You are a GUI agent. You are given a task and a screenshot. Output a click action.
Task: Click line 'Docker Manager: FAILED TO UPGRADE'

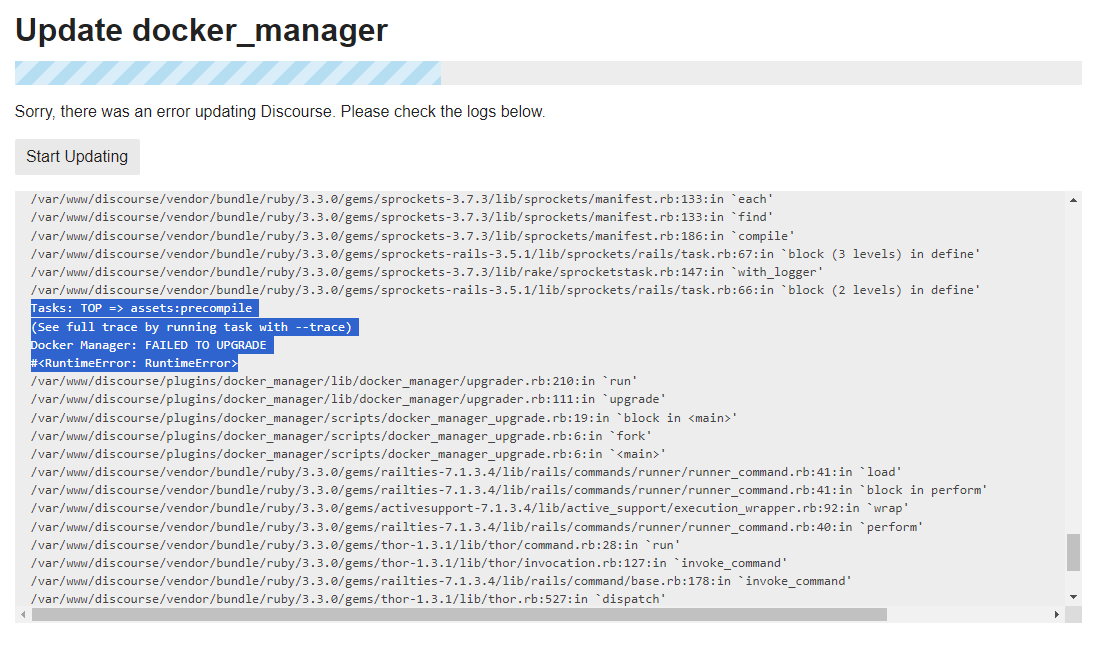coord(148,345)
